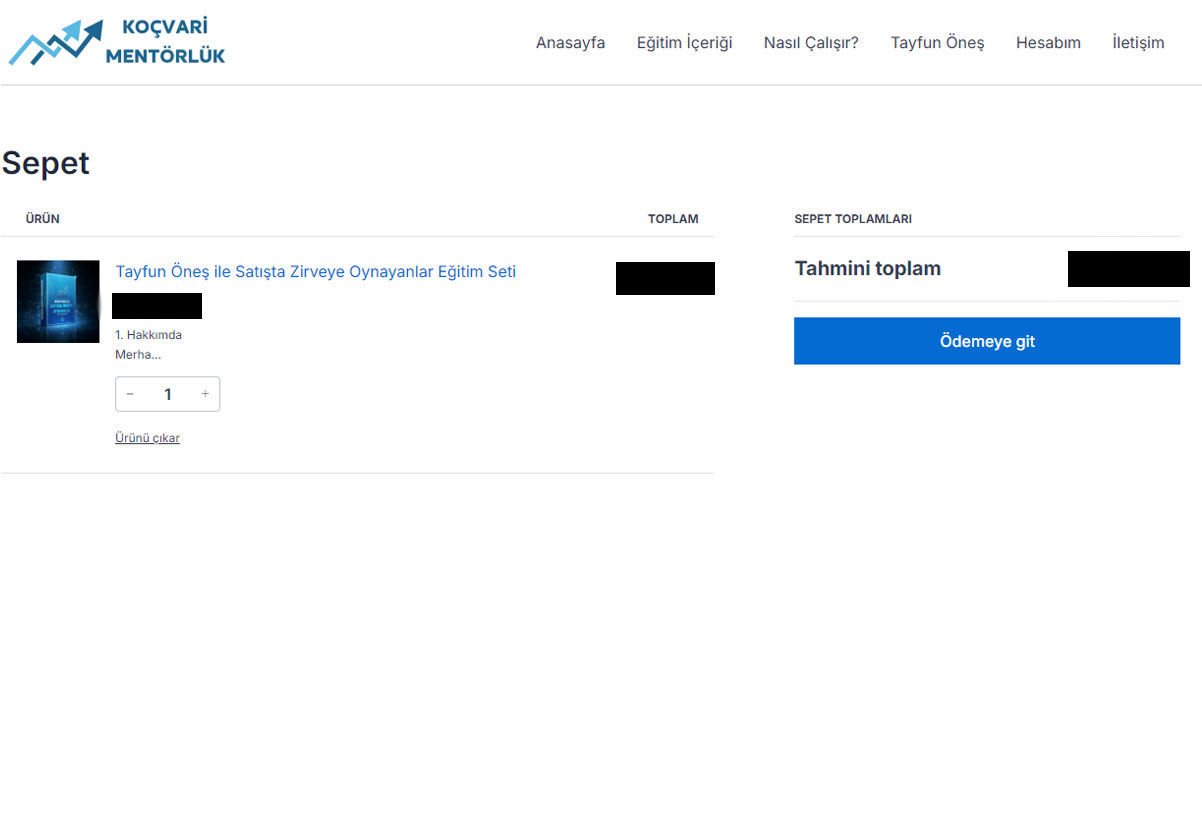
Task: Open the Satışta Zirveye Oynayanlar Eğitim Seti link
Action: (x=316, y=272)
